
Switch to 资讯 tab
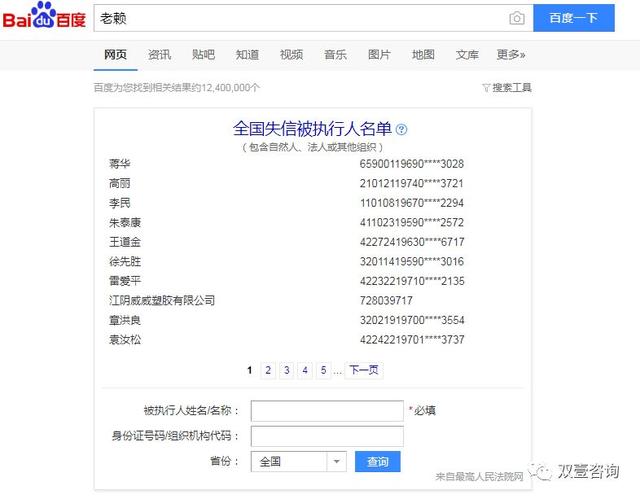159,54
